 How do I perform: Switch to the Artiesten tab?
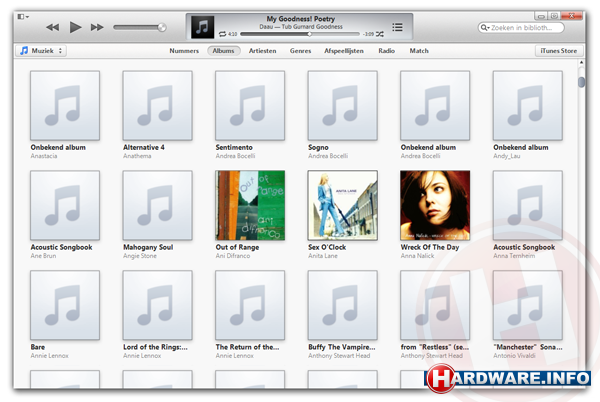(x=262, y=50)
